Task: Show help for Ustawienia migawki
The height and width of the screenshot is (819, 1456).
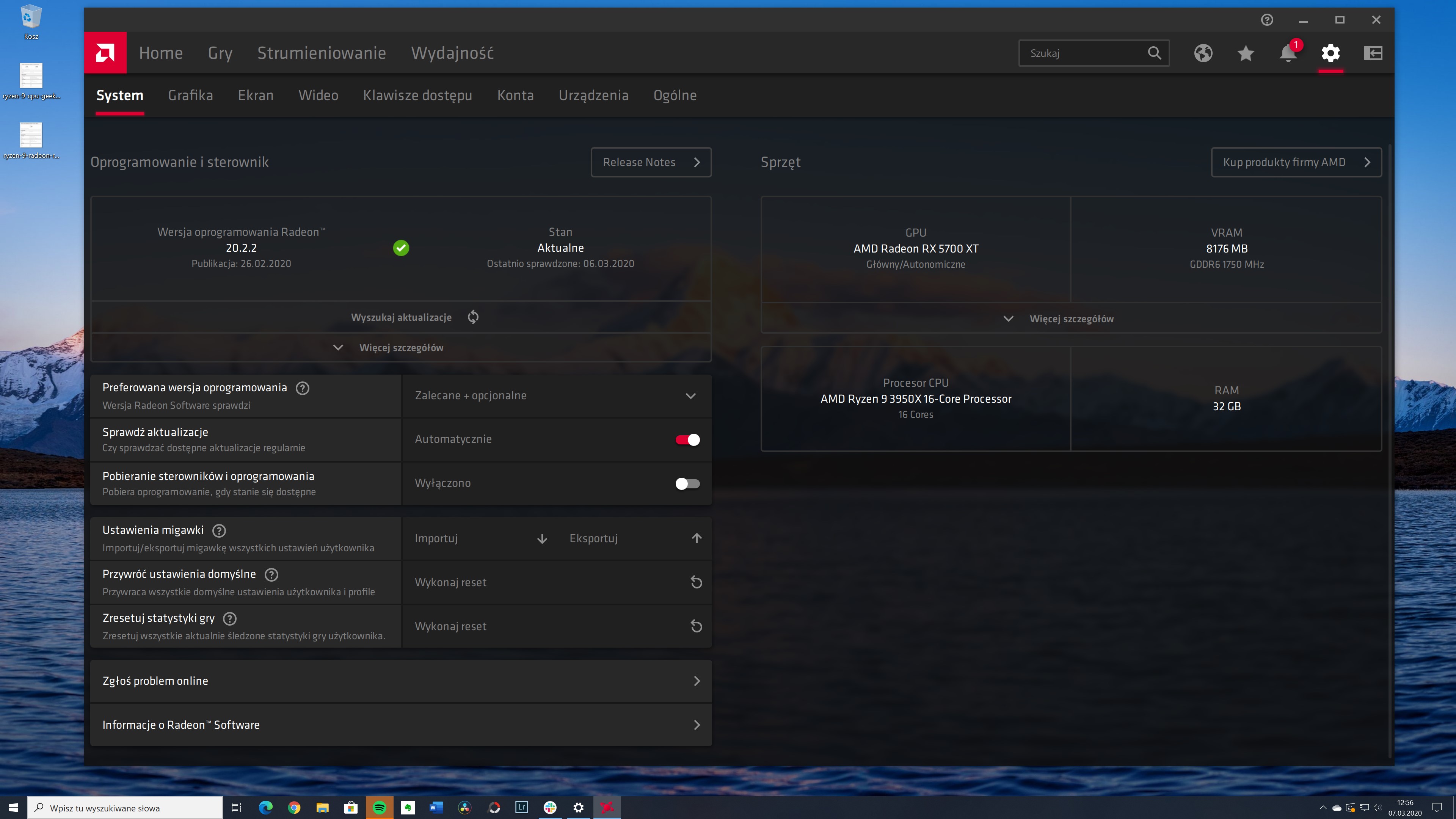Action: point(219,531)
